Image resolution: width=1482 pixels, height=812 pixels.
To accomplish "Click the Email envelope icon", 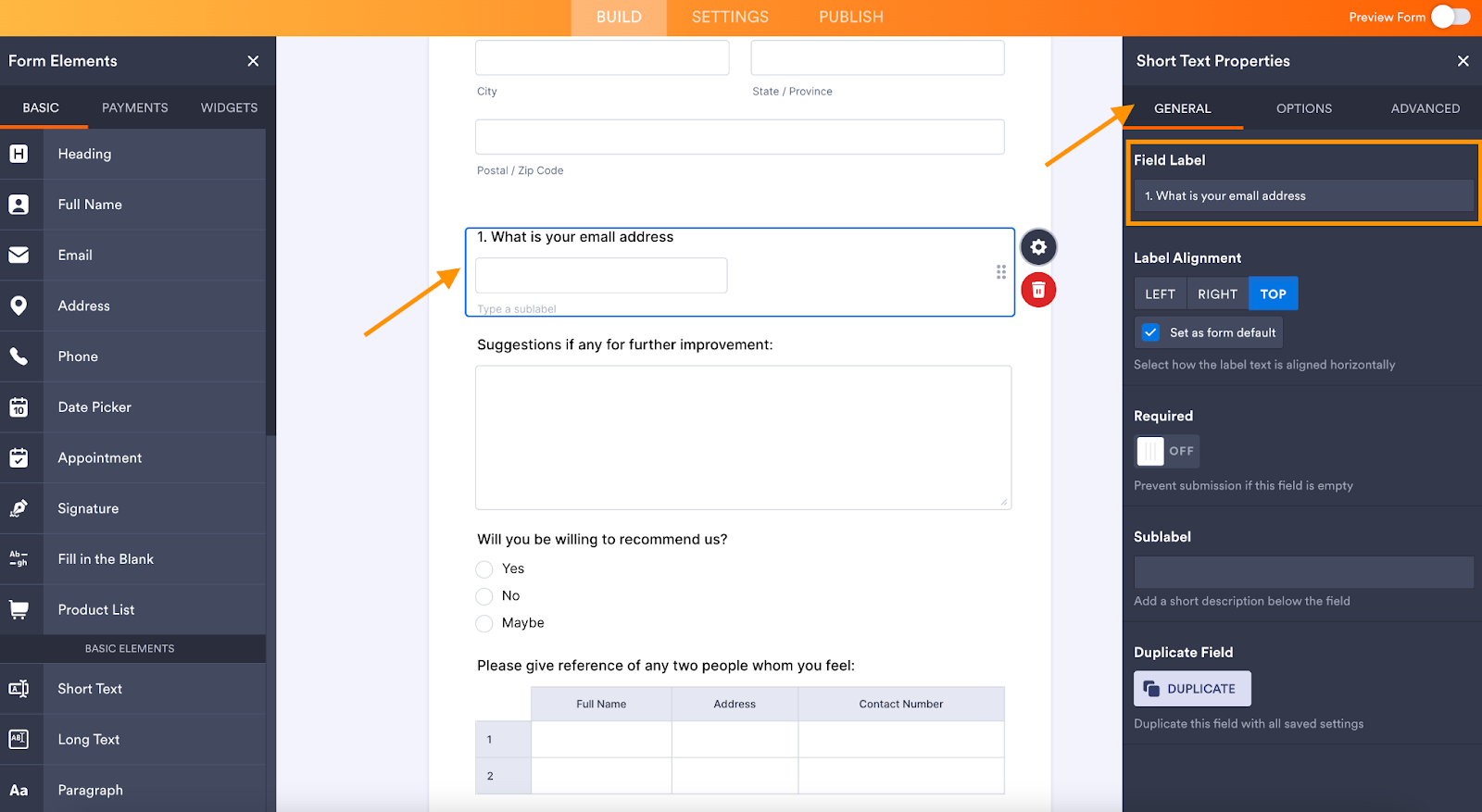I will pos(19,255).
